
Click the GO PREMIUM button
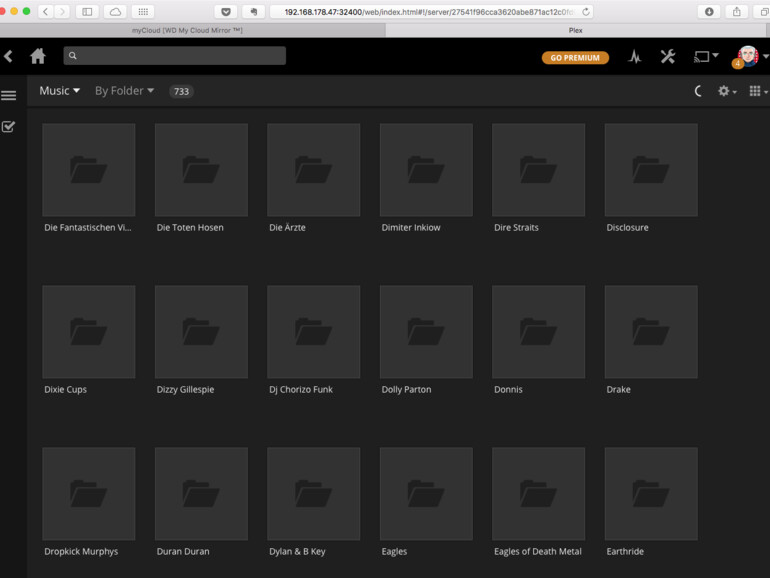click(x=575, y=57)
